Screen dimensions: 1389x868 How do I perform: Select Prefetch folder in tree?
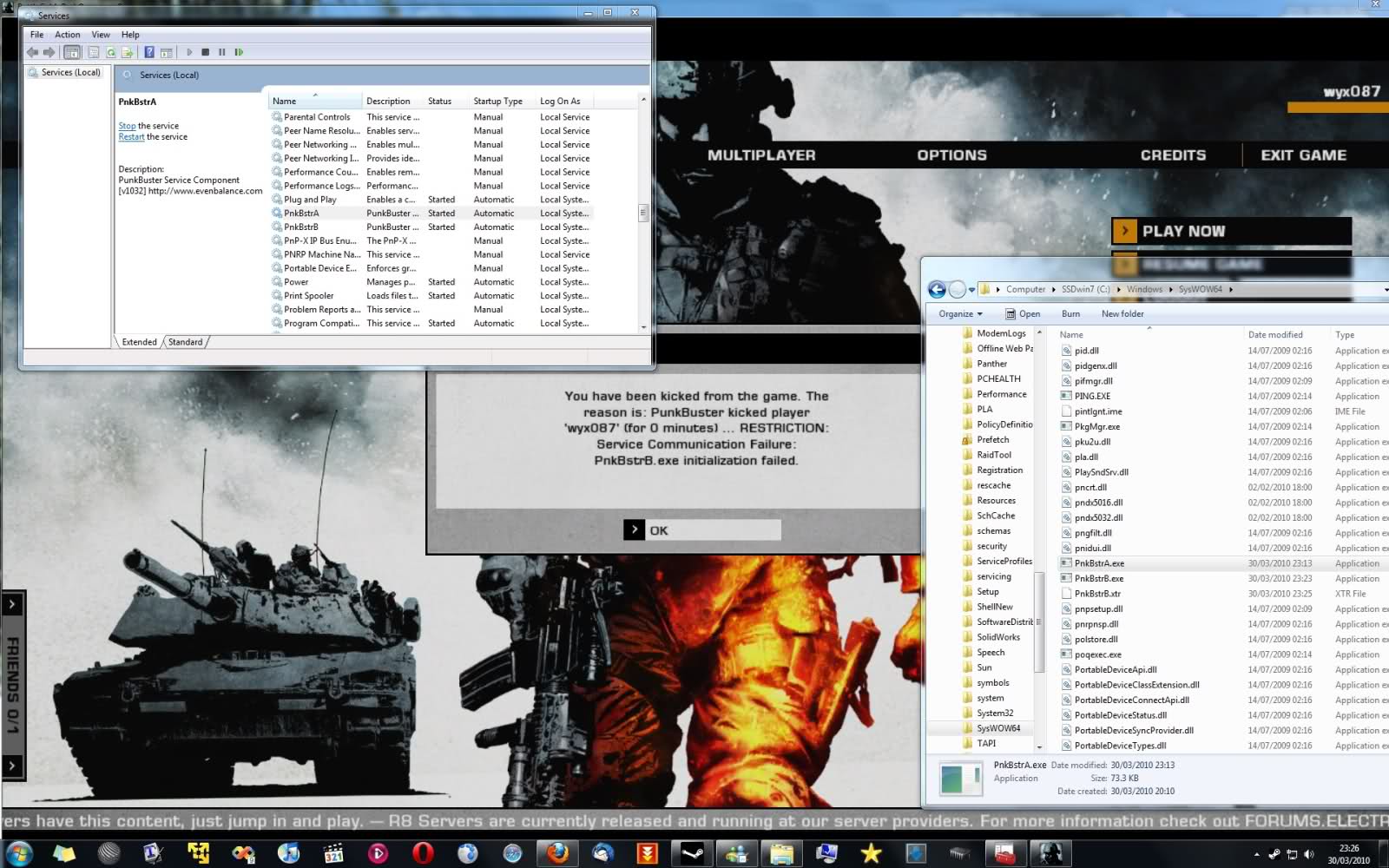click(992, 440)
